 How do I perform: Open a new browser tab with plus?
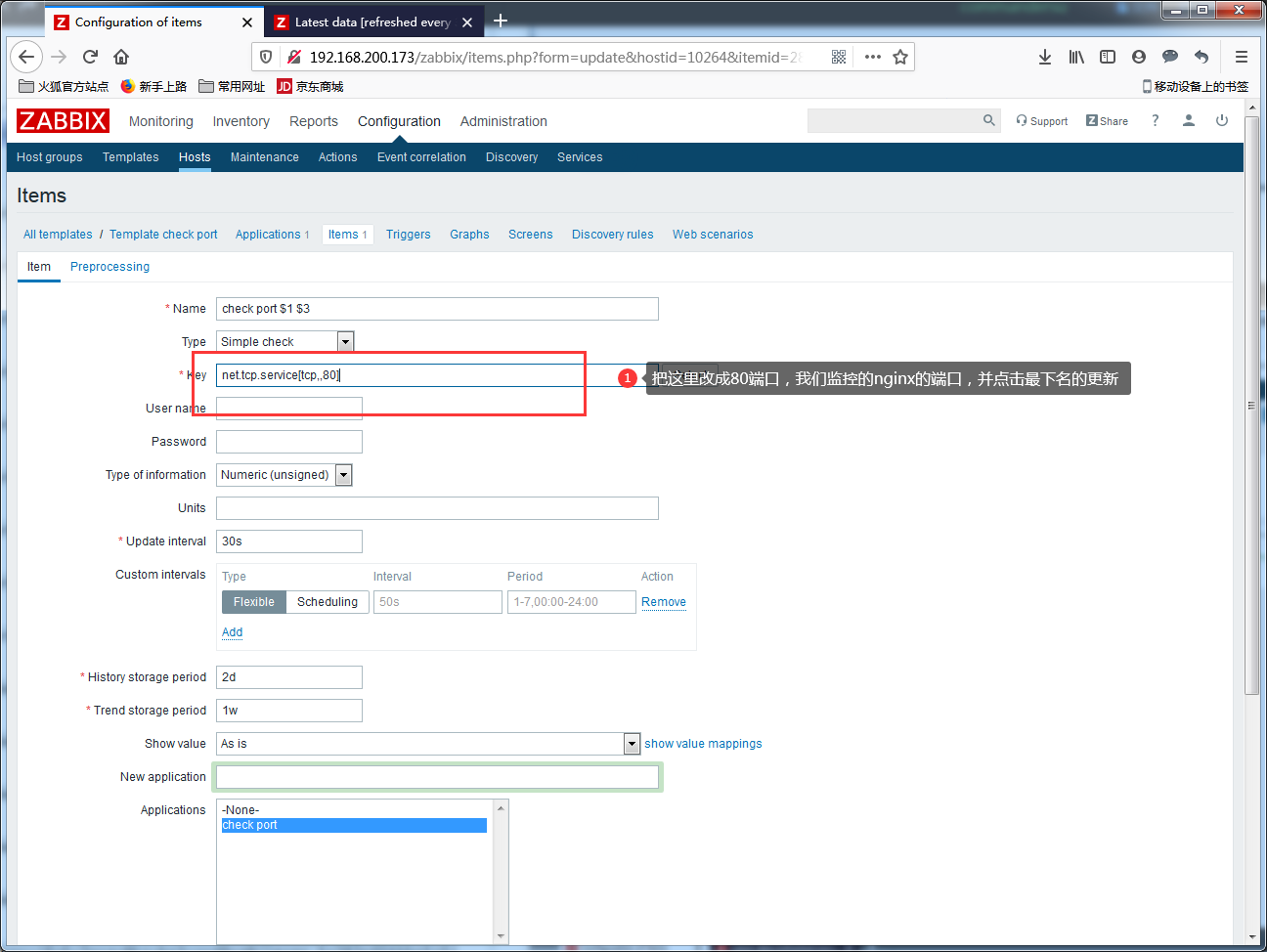[x=501, y=21]
